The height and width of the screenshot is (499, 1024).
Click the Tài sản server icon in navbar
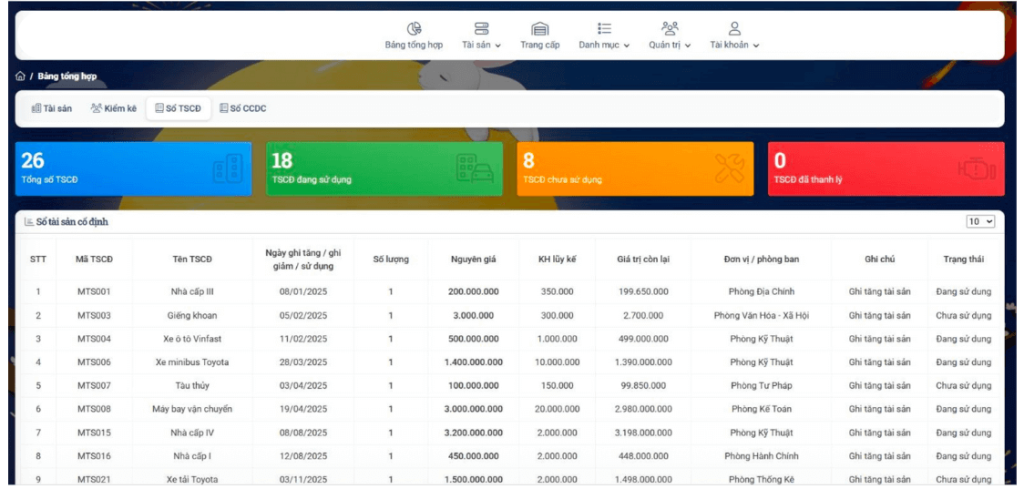pos(481,28)
